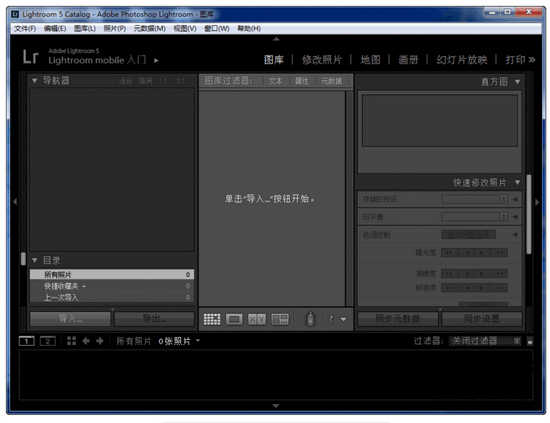
Task: Hide right panel group arrow
Action: point(537,202)
